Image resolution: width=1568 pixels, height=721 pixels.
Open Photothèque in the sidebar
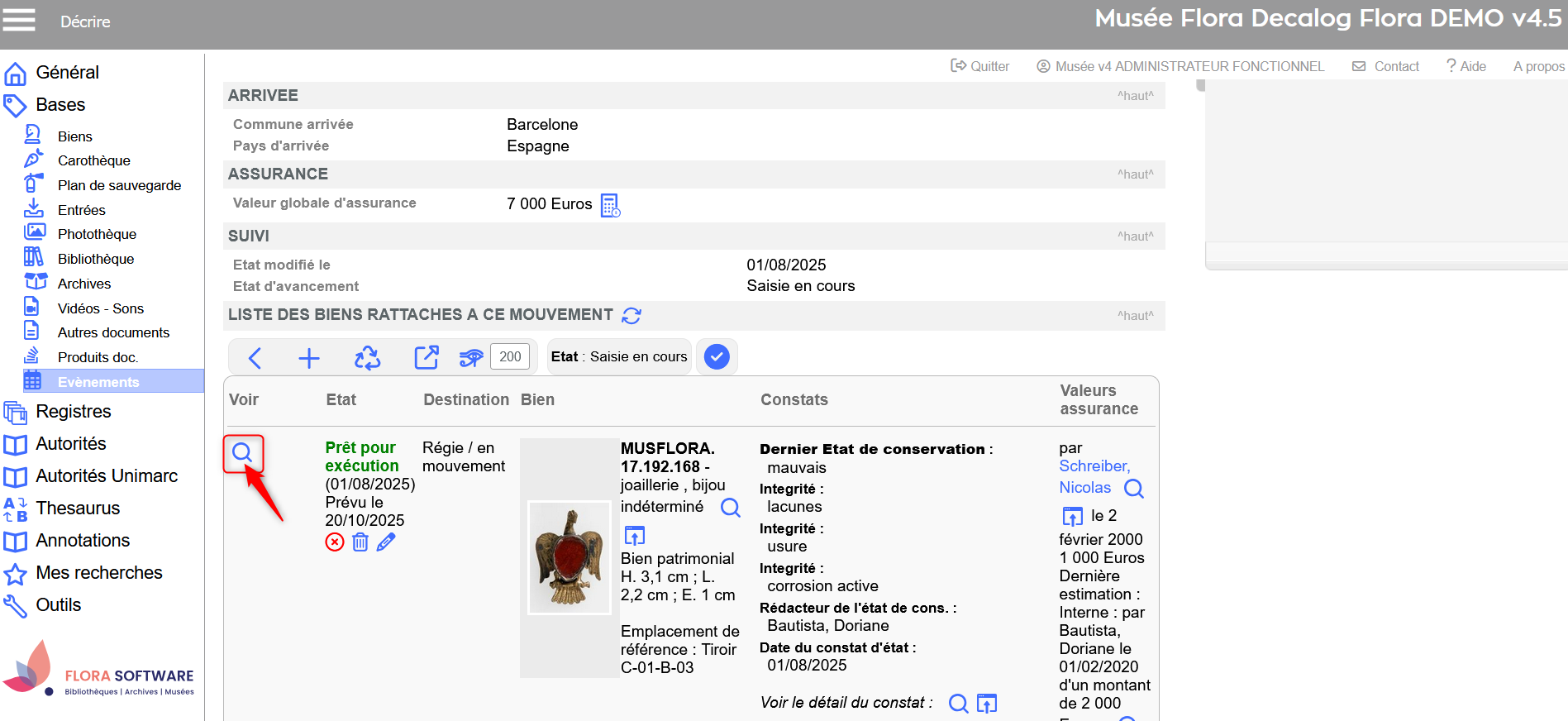97,235
